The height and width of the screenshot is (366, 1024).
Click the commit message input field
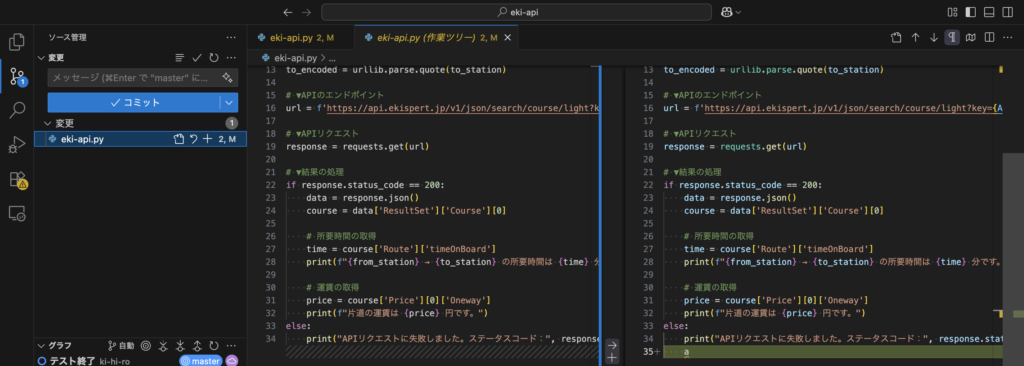coord(135,78)
